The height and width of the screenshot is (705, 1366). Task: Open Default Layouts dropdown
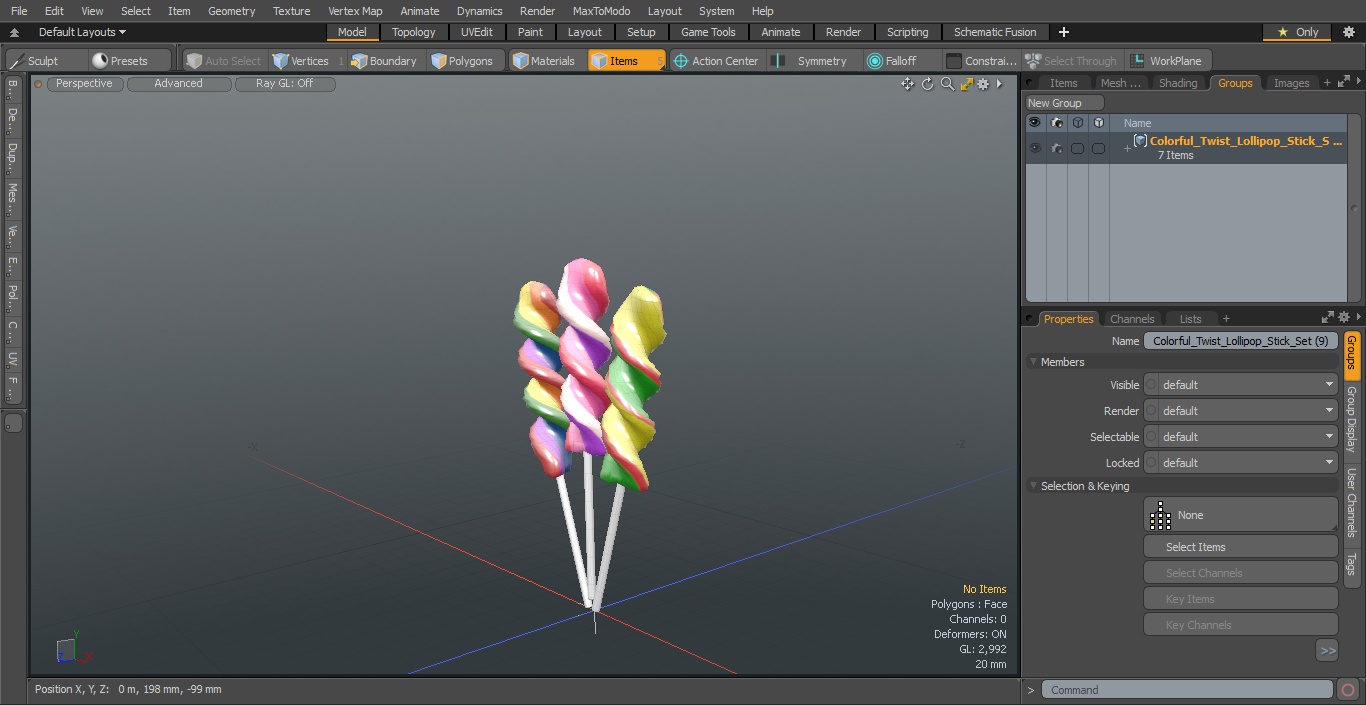[x=82, y=32]
